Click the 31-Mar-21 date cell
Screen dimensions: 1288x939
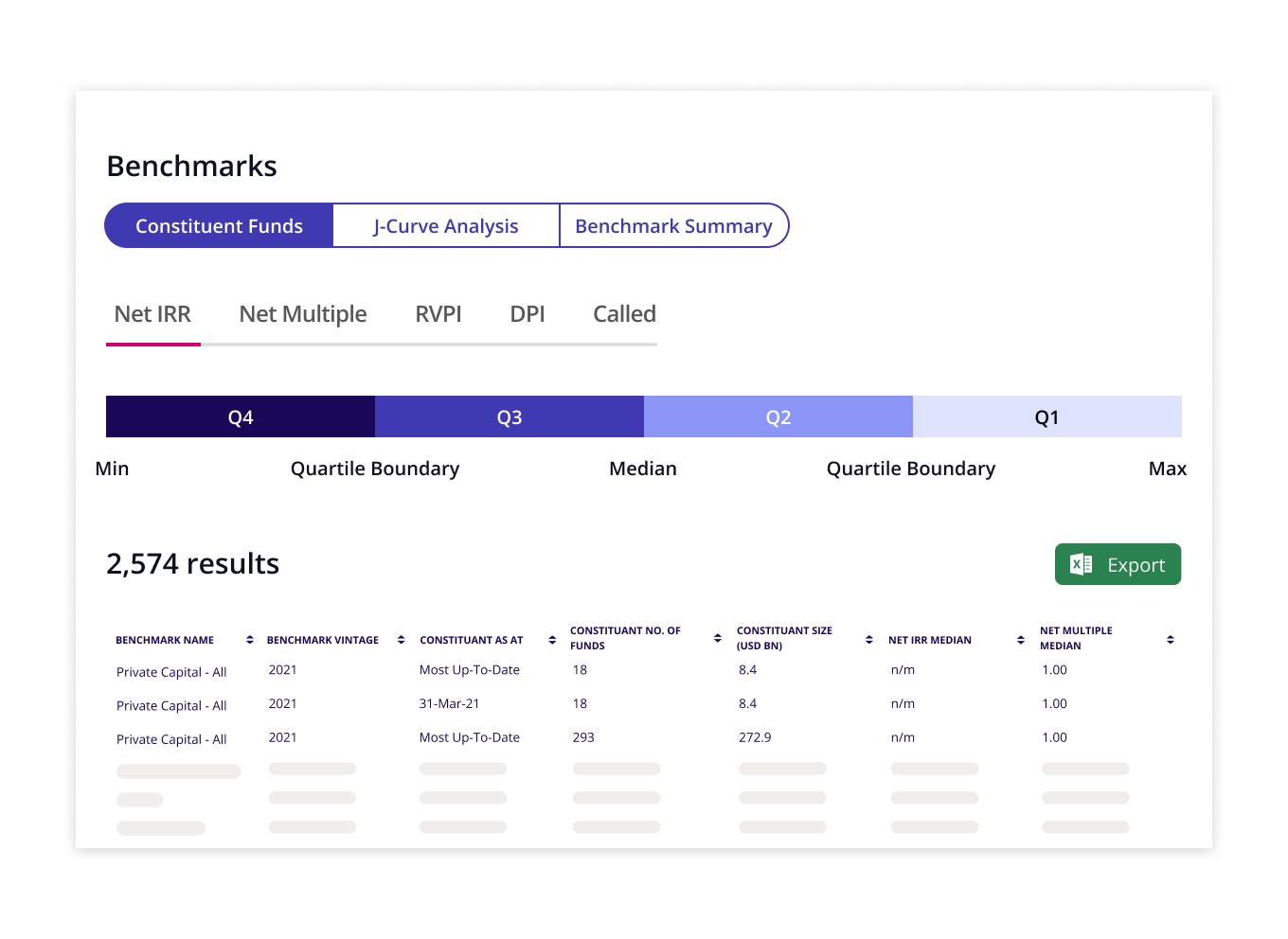coord(449,704)
